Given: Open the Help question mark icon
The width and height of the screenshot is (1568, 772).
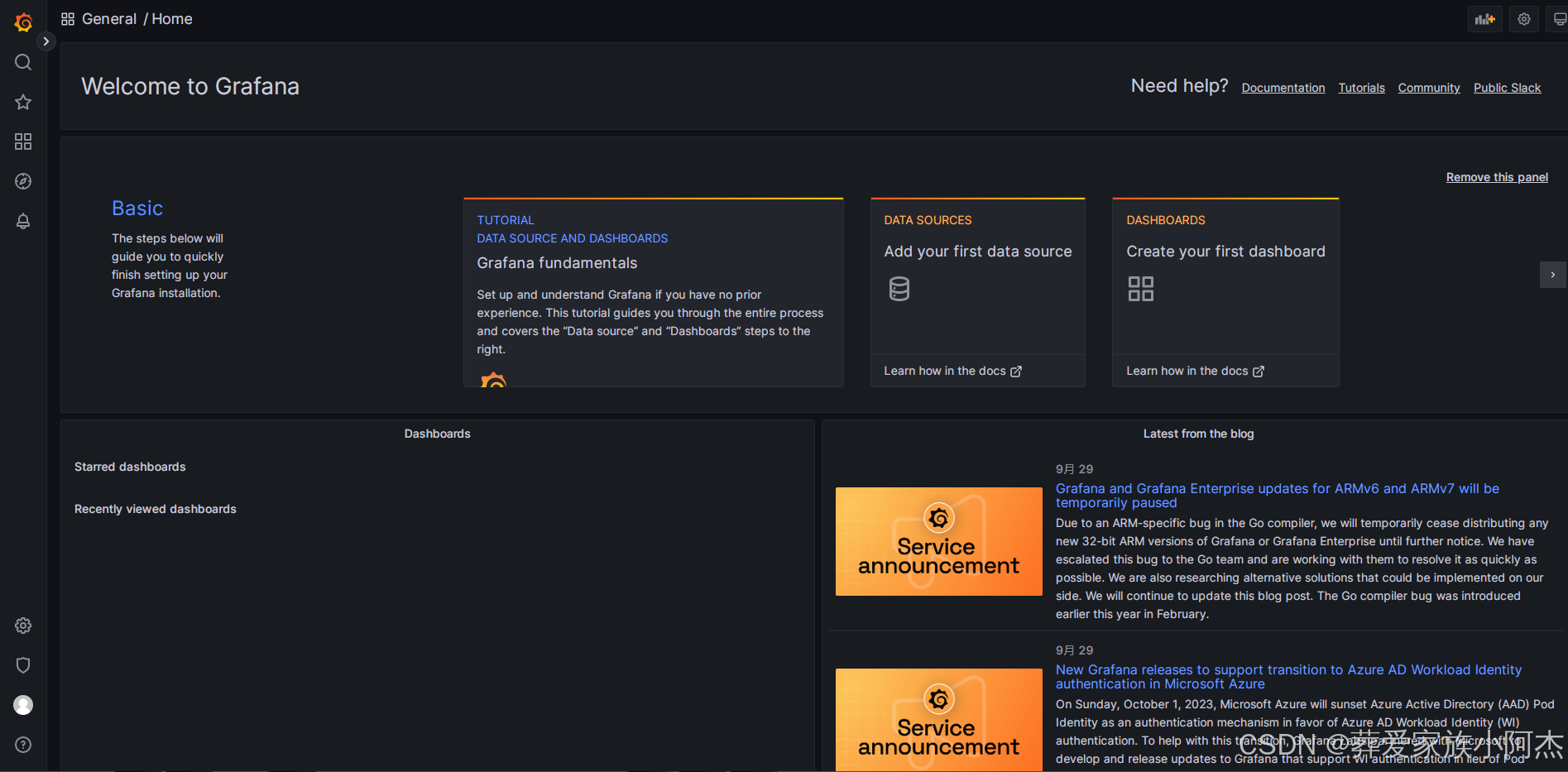Looking at the screenshot, I should point(23,745).
